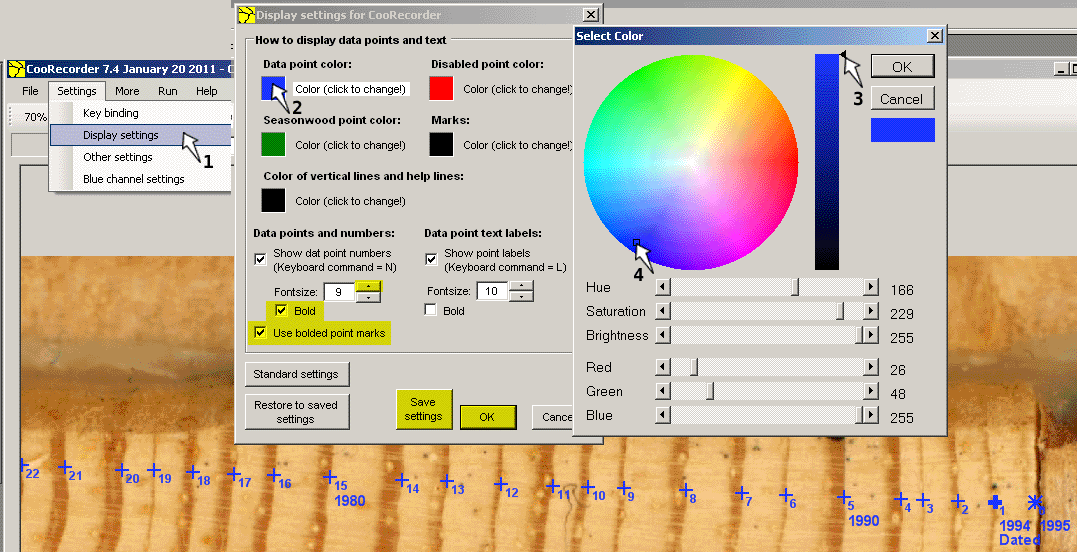Screen dimensions: 1077x552
Task: Click OK in Select Color dialog
Action: click(902, 67)
